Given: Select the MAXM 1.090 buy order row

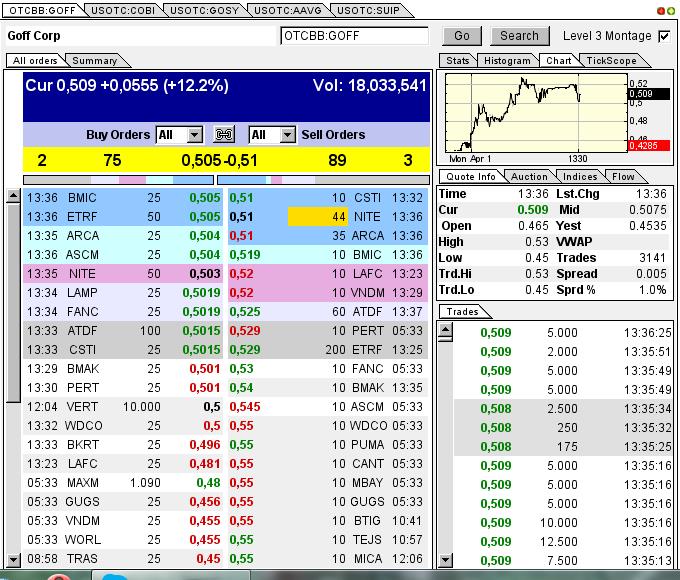Looking at the screenshot, I should click(x=123, y=483).
